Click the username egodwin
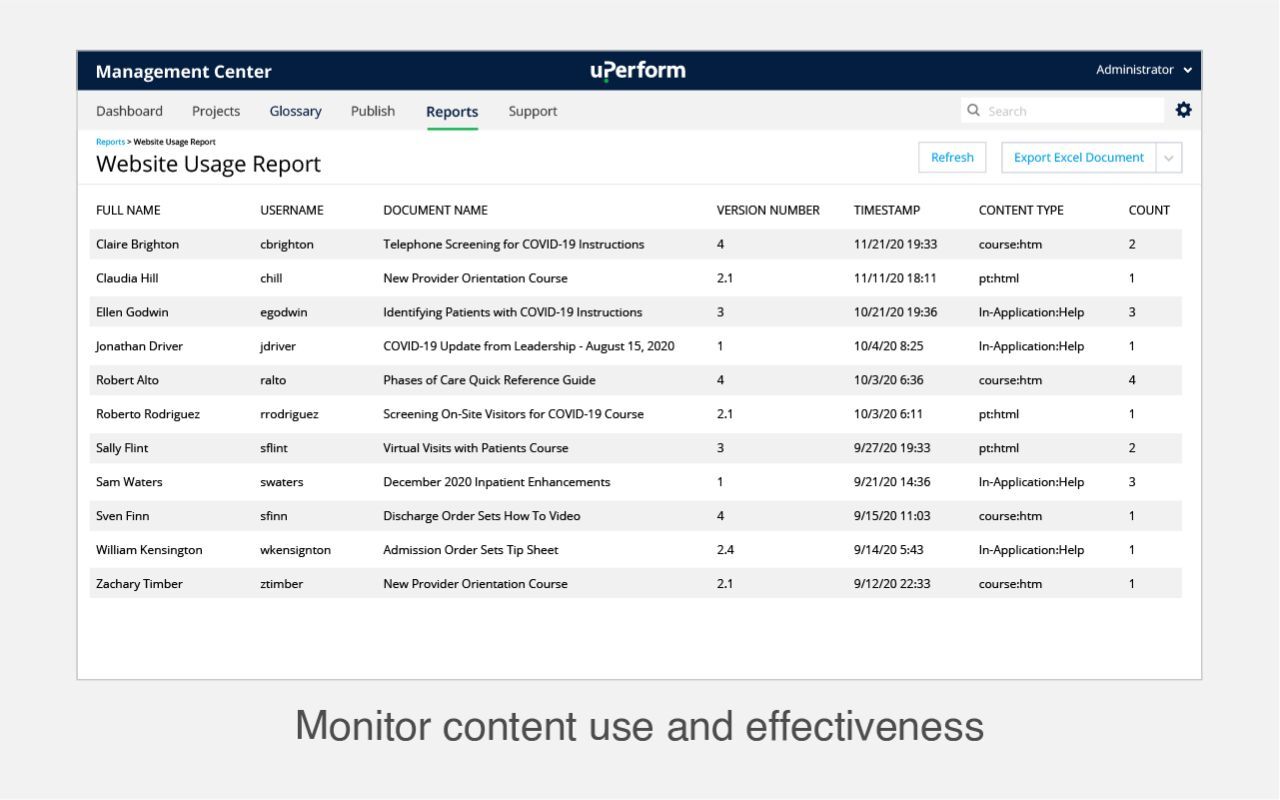The width and height of the screenshot is (1280, 800). (284, 312)
